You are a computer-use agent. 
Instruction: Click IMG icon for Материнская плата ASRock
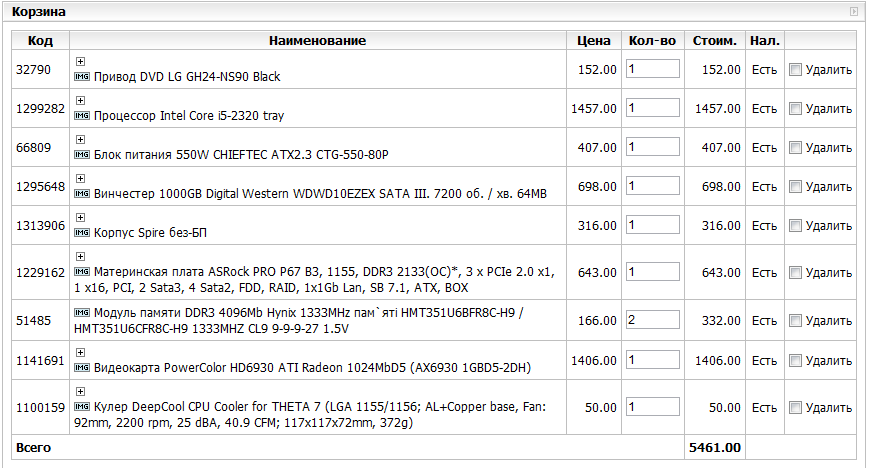pyautogui.click(x=83, y=272)
